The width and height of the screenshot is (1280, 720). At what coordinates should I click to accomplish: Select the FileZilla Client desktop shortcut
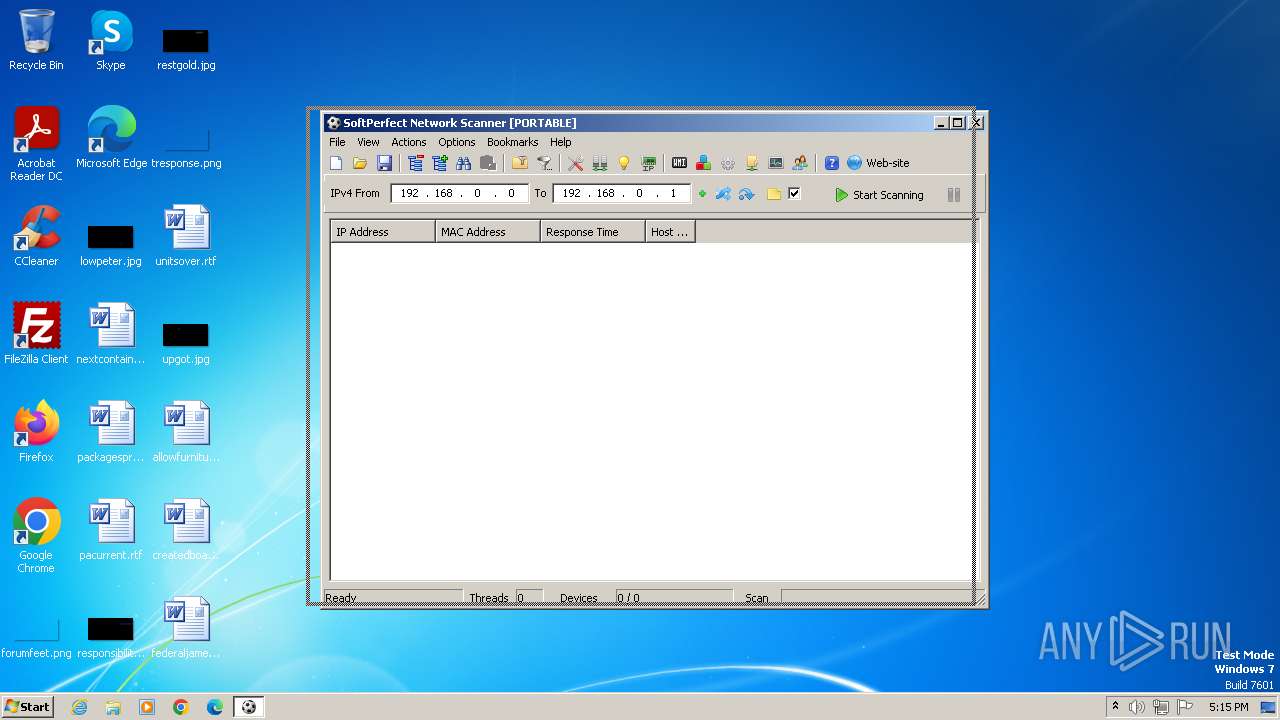click(36, 334)
